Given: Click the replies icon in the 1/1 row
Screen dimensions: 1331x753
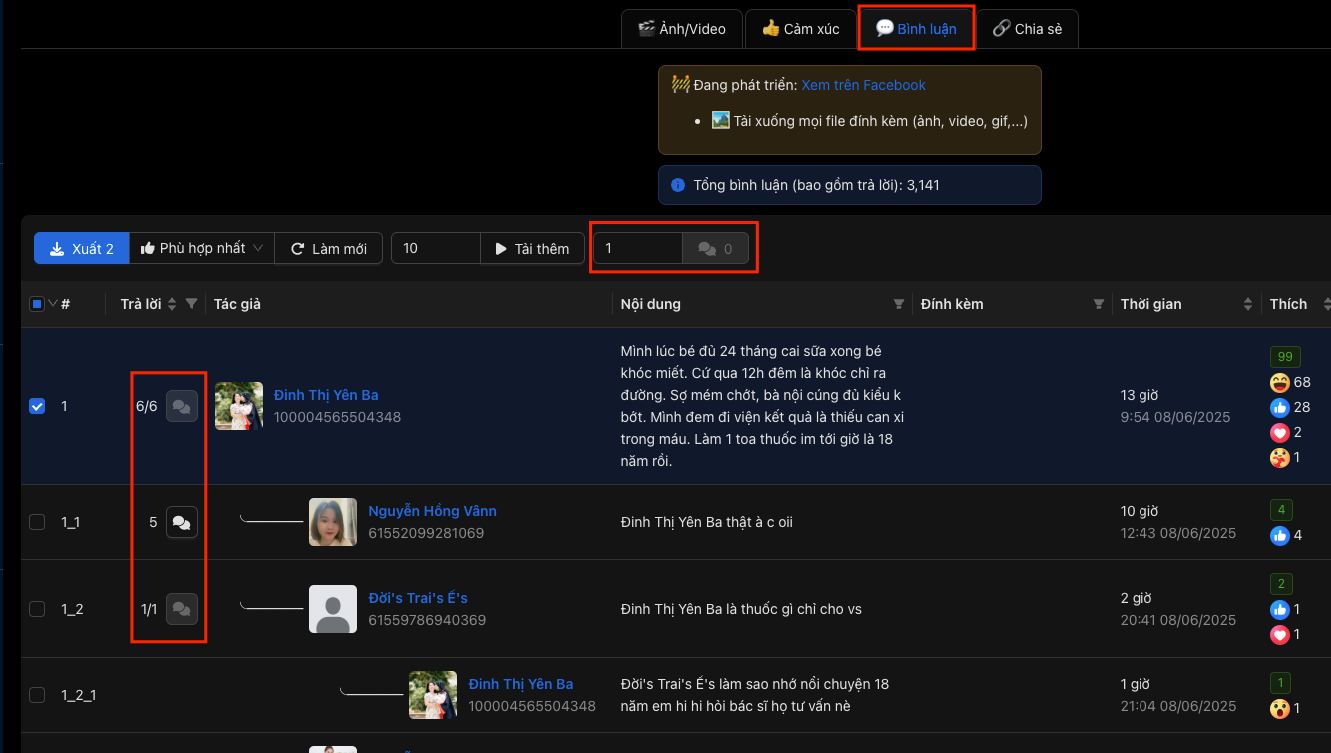Looking at the screenshot, I should [x=182, y=609].
